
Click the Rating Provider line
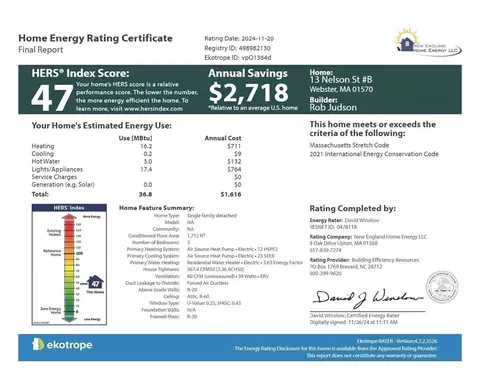pos(364,260)
